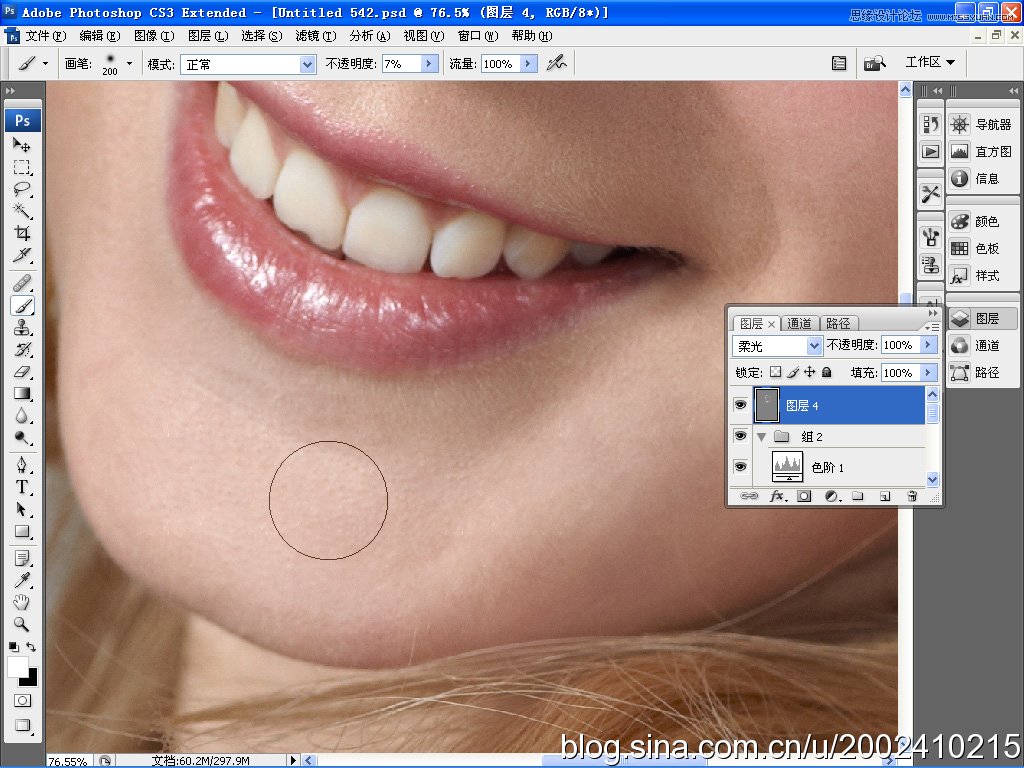Select the History Brush tool

[22, 349]
